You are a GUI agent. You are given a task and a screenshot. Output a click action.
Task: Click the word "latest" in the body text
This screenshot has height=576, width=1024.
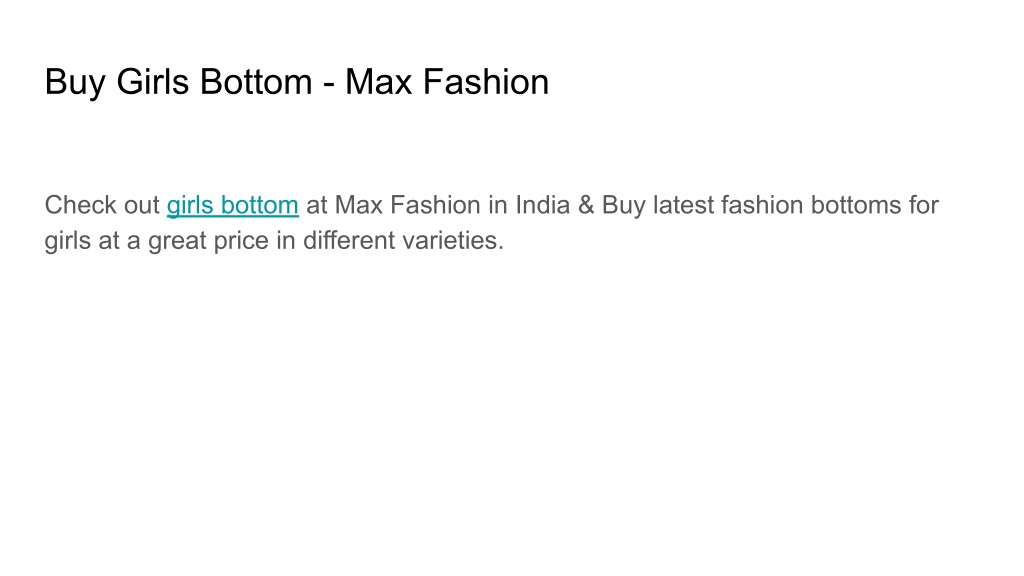pos(683,205)
